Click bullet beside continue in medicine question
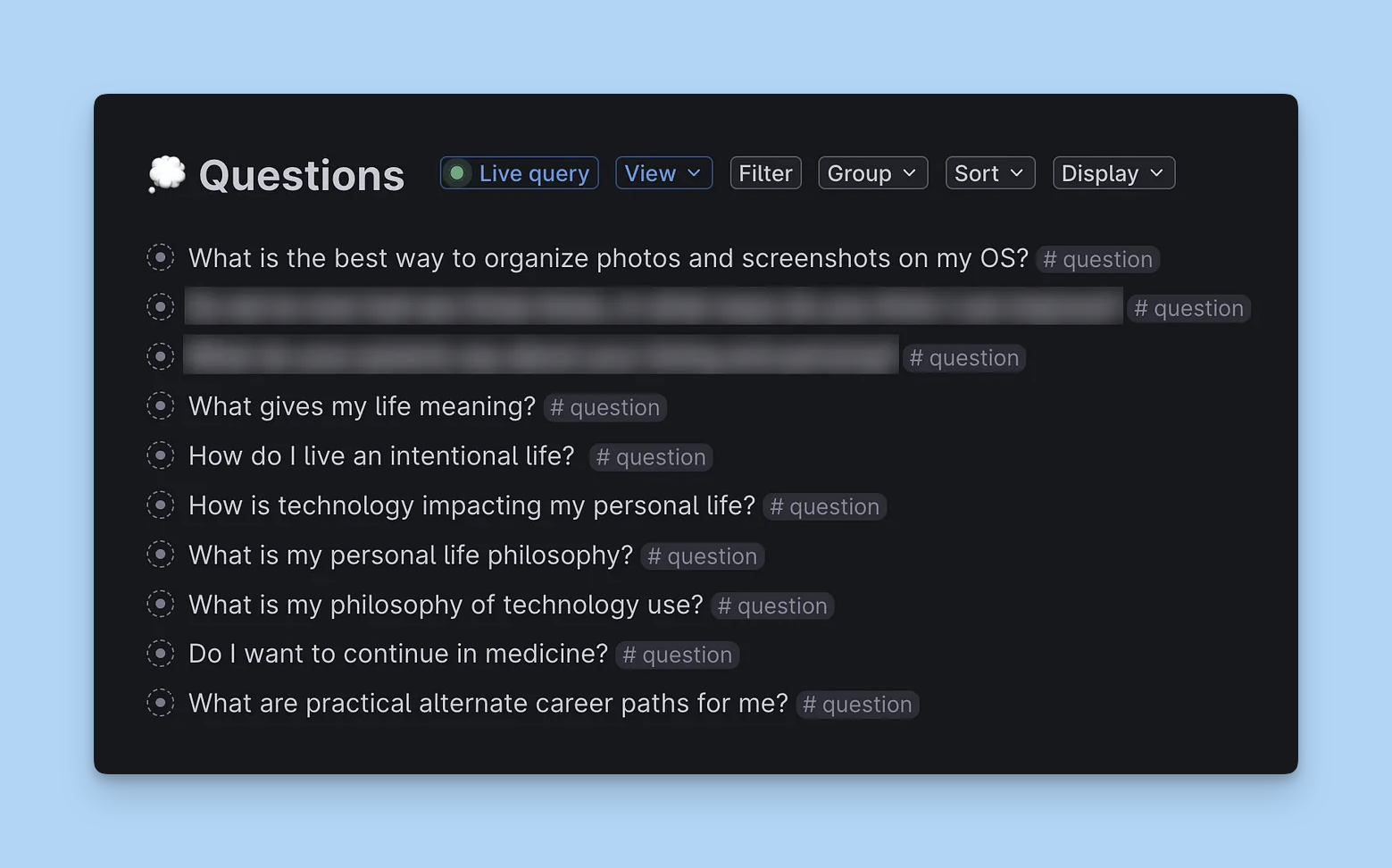 pyautogui.click(x=160, y=654)
